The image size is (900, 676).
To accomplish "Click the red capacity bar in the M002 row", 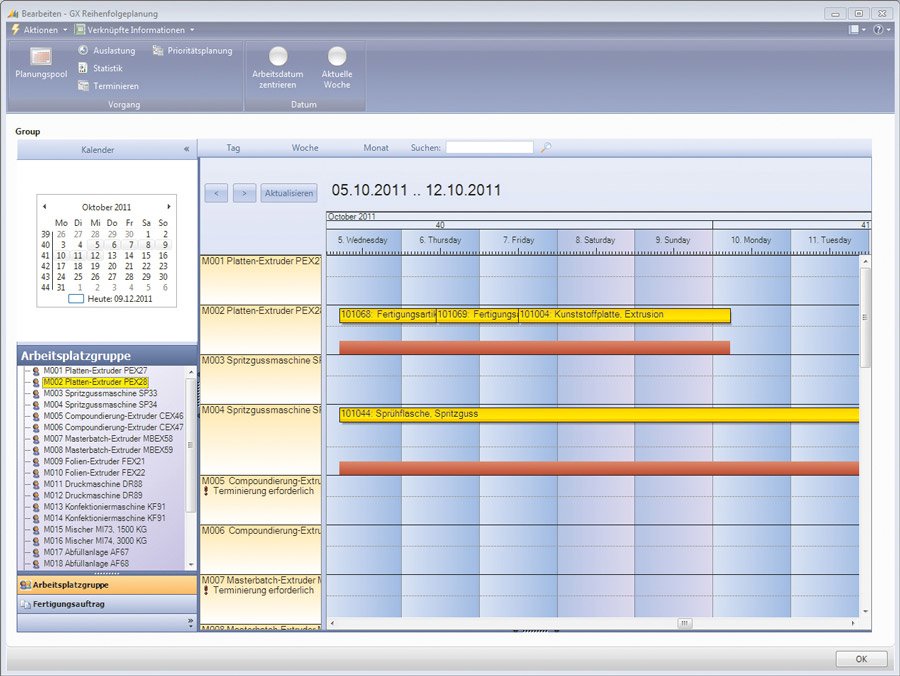I will coord(534,348).
